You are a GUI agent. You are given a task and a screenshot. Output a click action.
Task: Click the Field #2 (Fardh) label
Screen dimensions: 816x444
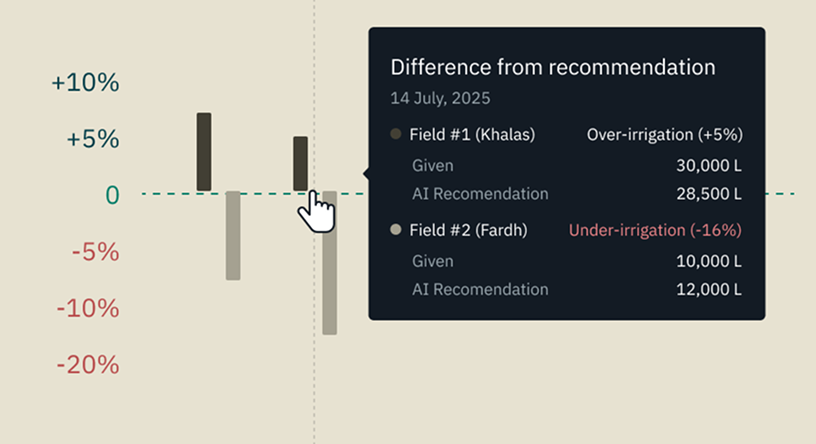(468, 230)
